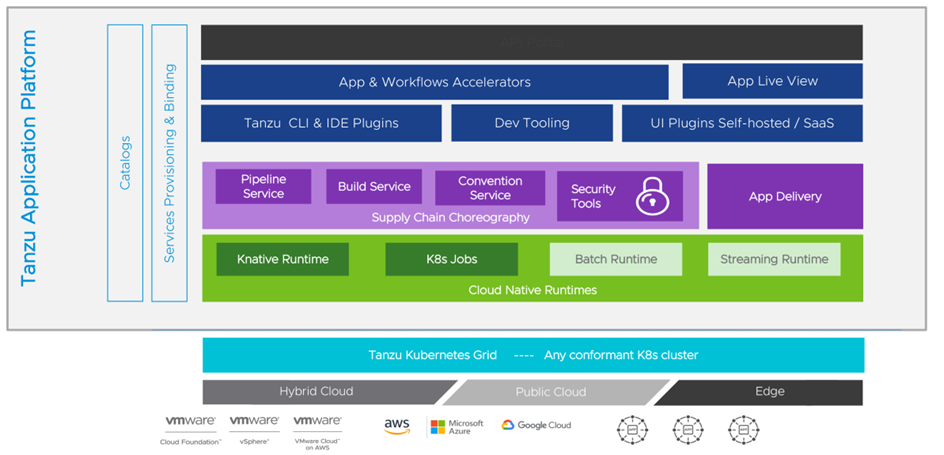This screenshot has height=455, width=944.
Task: Open the App Delivery block
Action: (x=785, y=196)
